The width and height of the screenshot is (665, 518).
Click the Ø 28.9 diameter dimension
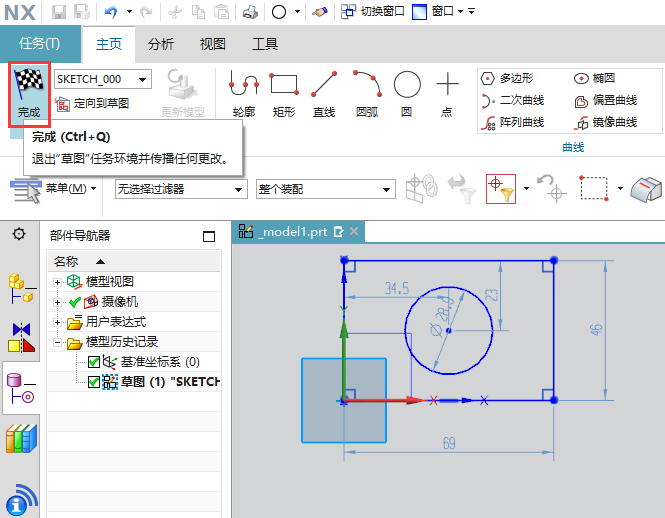442,315
